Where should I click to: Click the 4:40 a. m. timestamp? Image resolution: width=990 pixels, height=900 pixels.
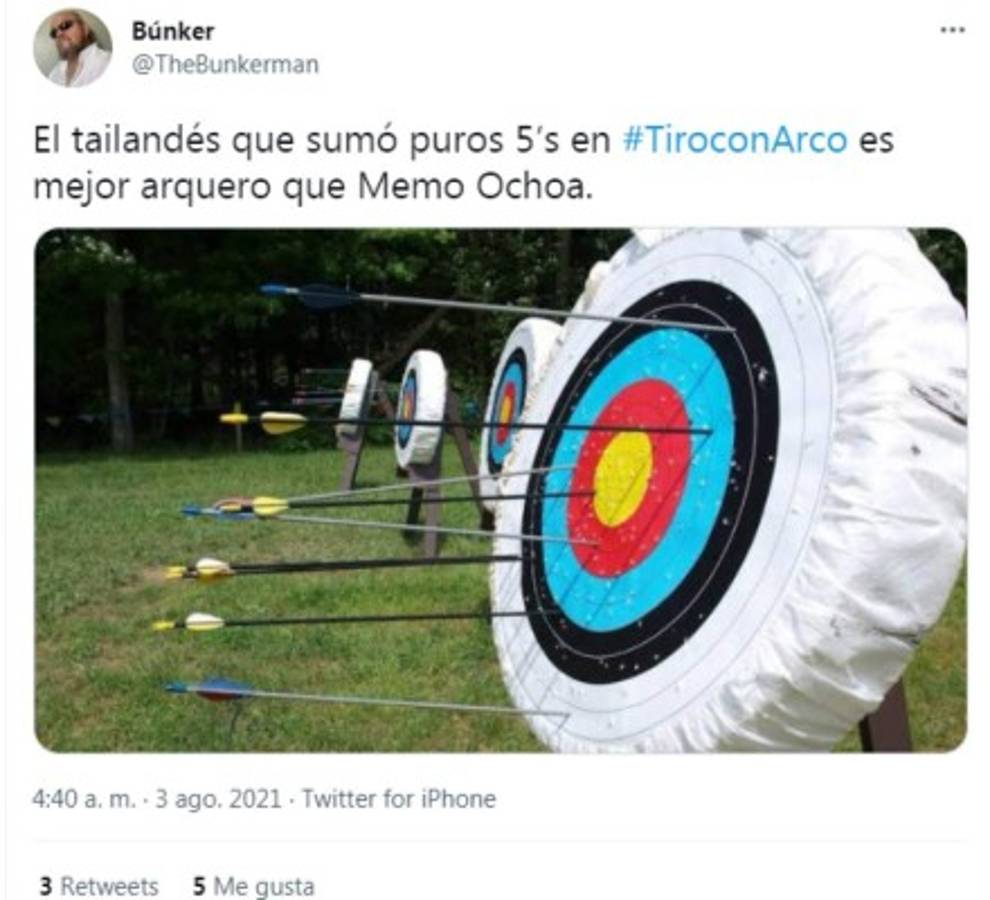(84, 799)
